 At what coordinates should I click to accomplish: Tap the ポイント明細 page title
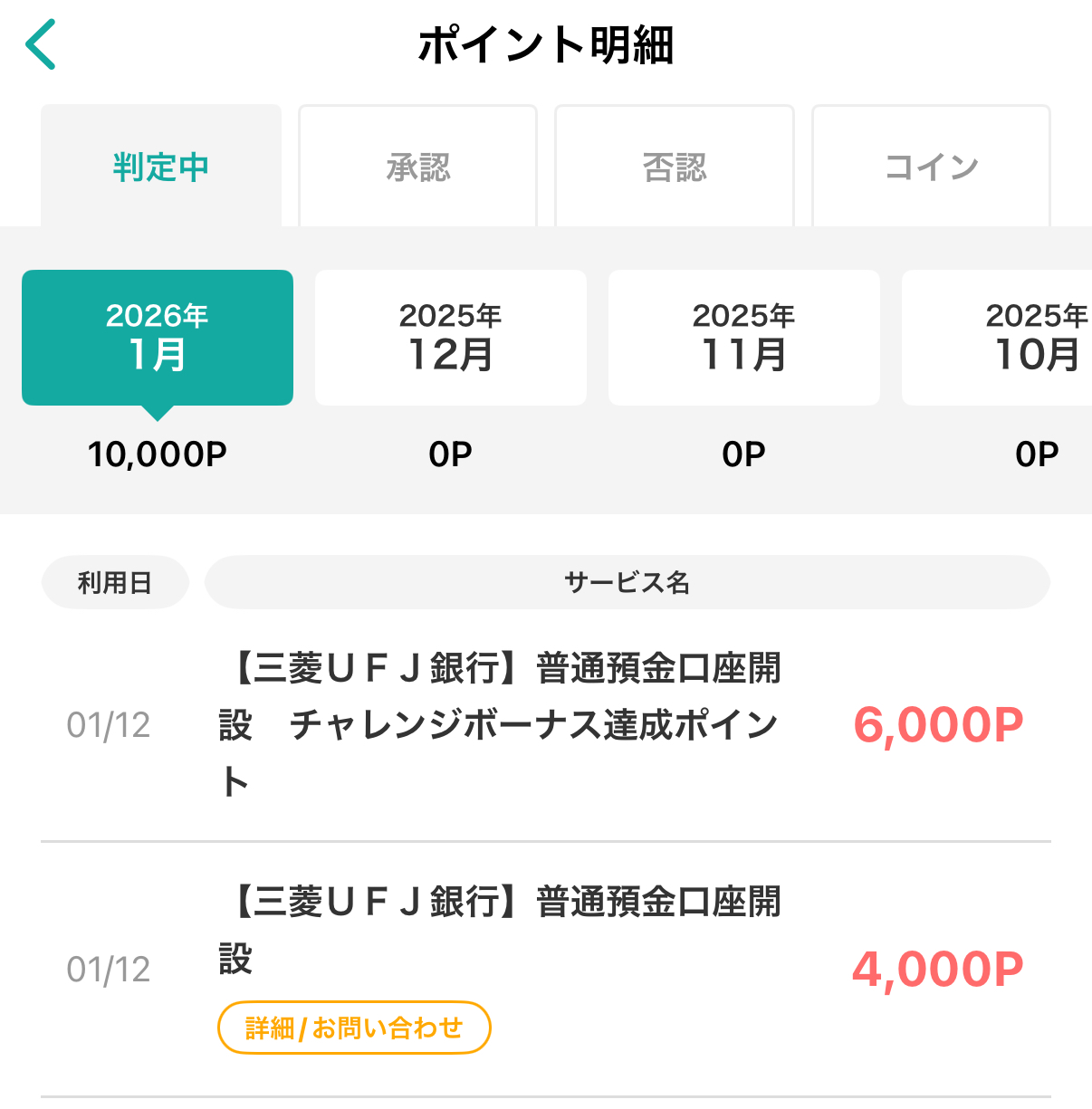tap(546, 44)
